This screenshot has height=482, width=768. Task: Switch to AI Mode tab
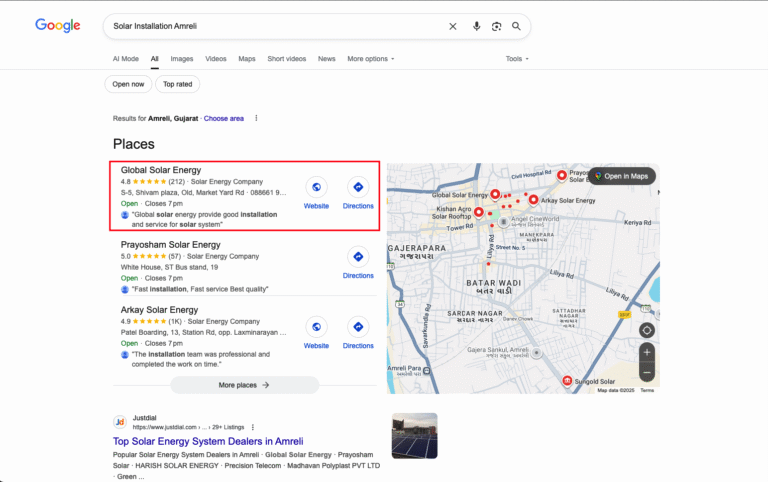point(126,59)
